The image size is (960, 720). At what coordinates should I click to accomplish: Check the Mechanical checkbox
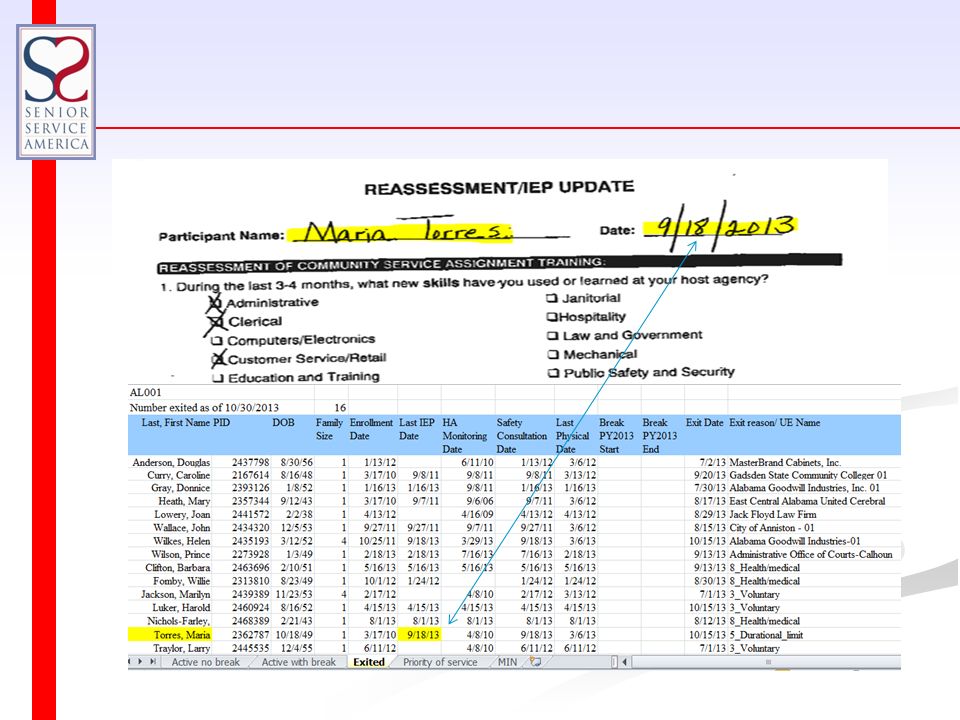click(553, 354)
